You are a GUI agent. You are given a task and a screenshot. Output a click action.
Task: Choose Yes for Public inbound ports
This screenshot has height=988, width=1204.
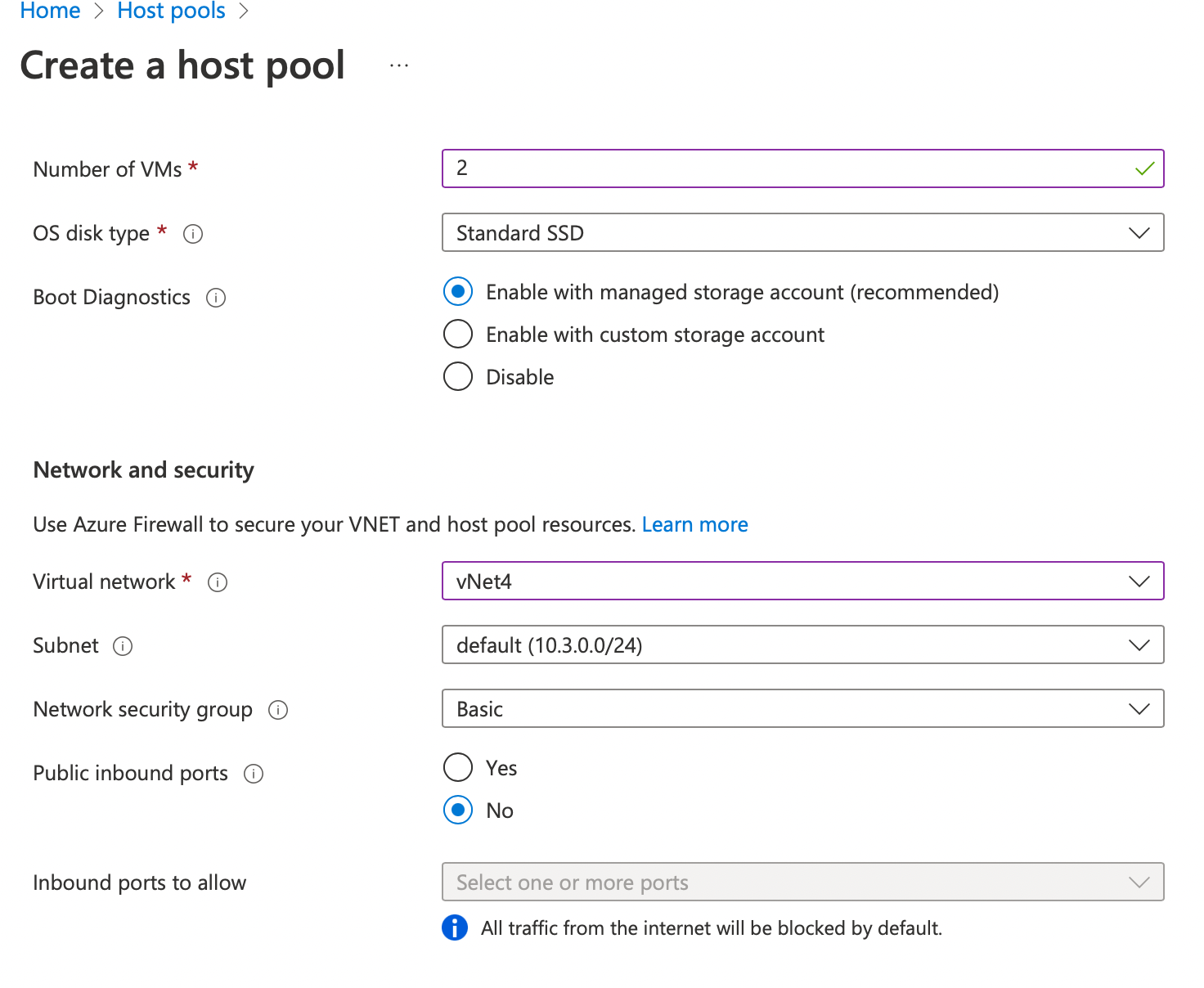[458, 767]
